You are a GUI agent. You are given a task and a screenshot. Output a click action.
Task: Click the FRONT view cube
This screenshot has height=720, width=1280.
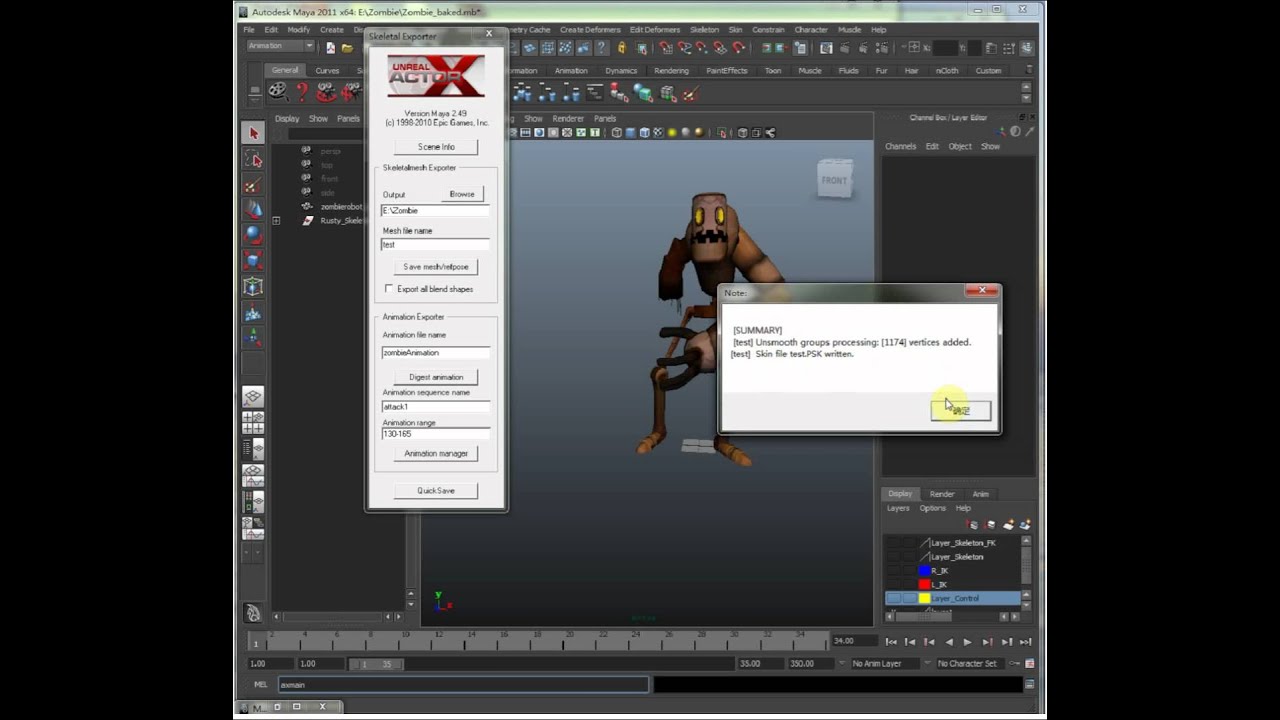pos(835,180)
